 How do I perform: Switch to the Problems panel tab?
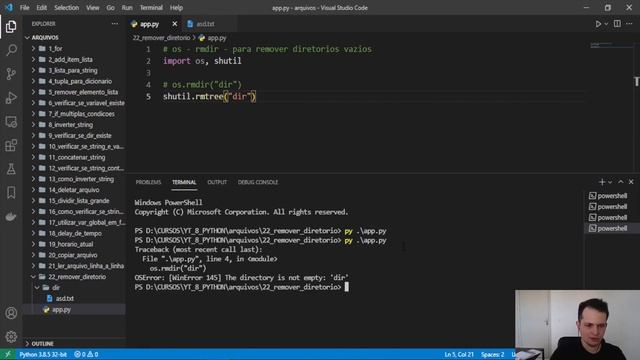(148, 182)
